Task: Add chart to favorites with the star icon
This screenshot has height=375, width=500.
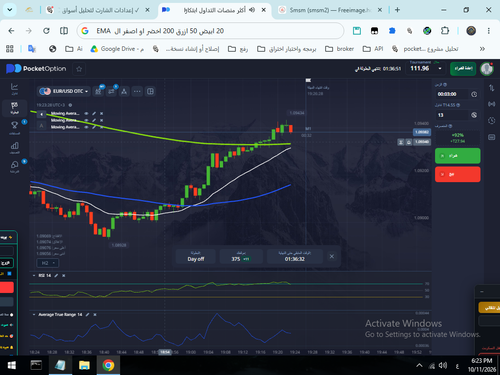Action: pos(79,69)
